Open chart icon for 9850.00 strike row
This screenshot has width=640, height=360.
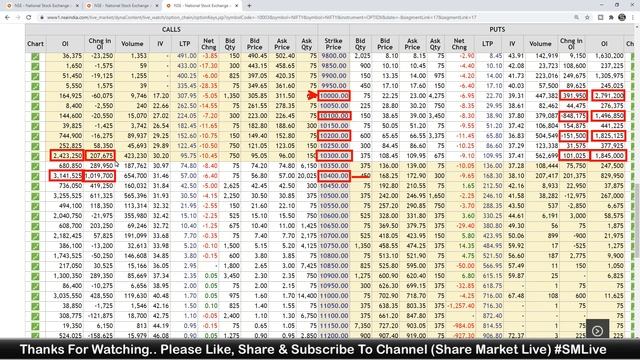tap(36, 66)
